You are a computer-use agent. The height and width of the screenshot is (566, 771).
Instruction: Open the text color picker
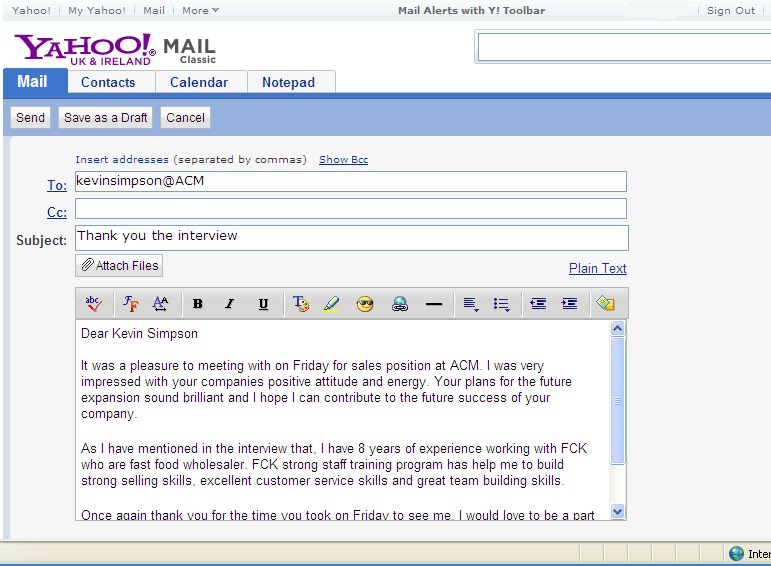(301, 304)
